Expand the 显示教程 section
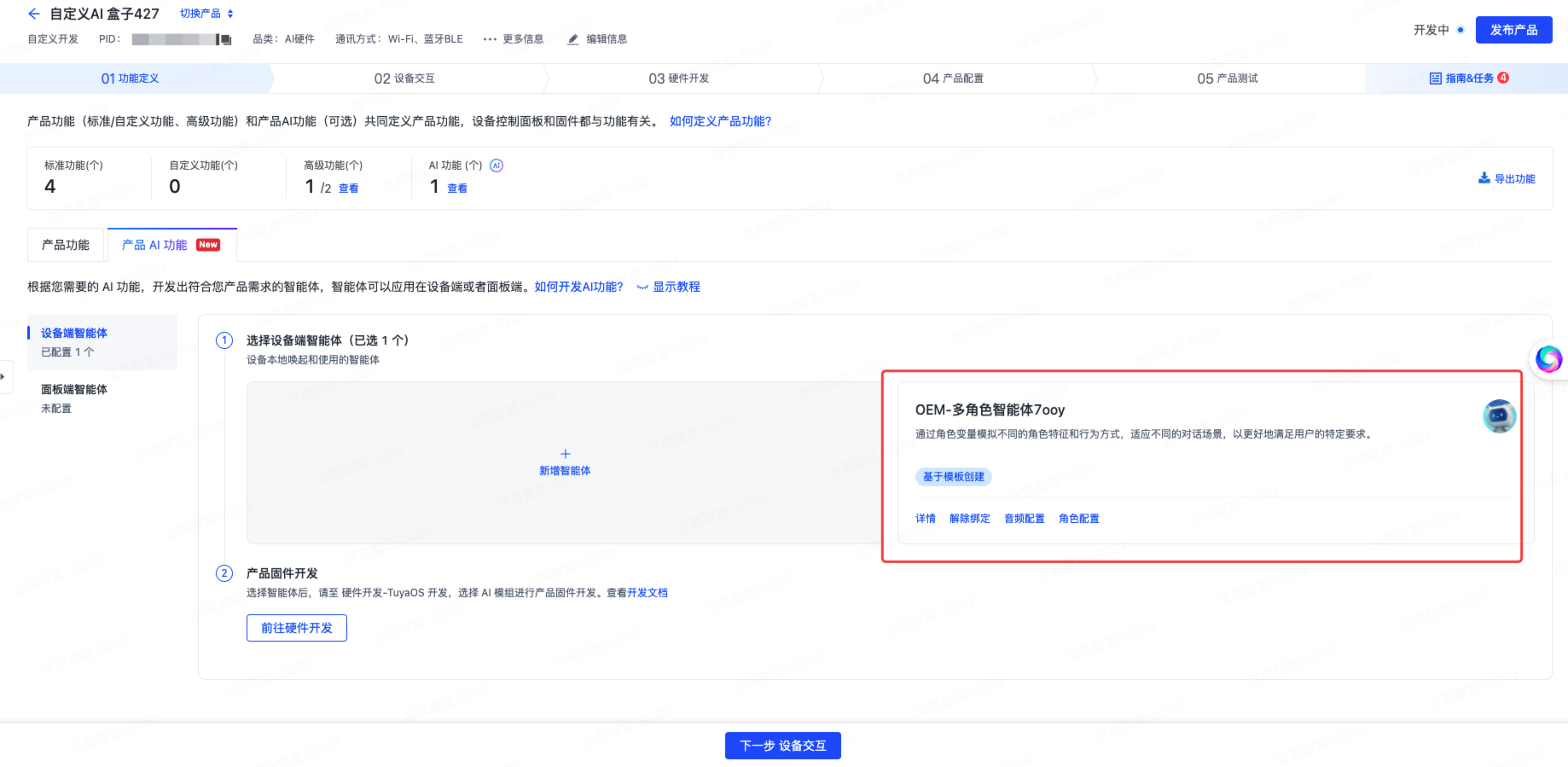1568x767 pixels. (669, 287)
